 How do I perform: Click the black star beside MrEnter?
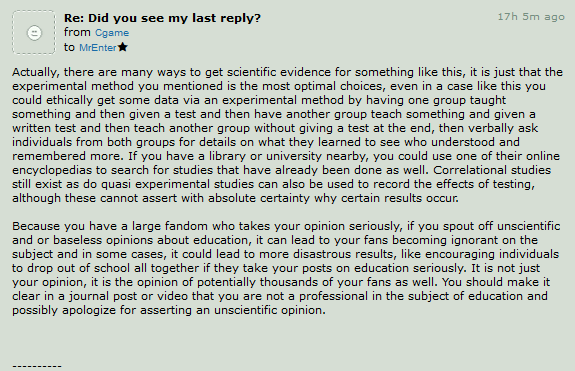pos(123,47)
